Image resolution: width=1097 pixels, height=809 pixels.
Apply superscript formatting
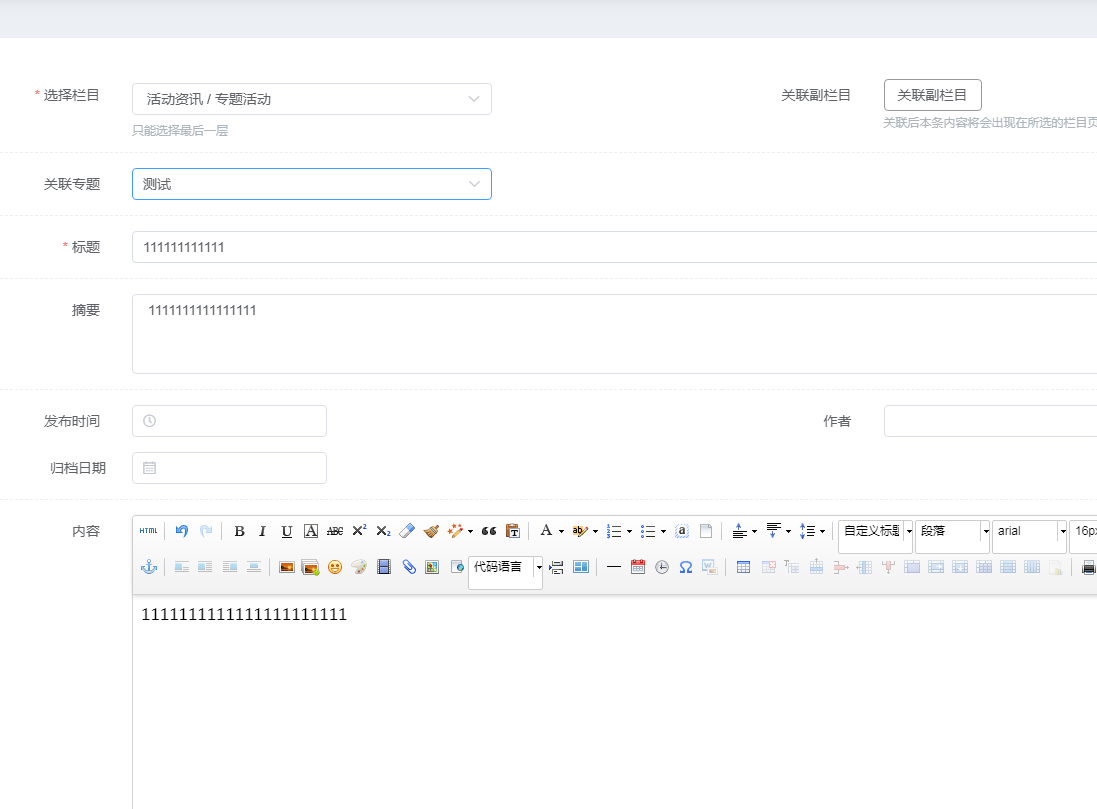pos(359,531)
